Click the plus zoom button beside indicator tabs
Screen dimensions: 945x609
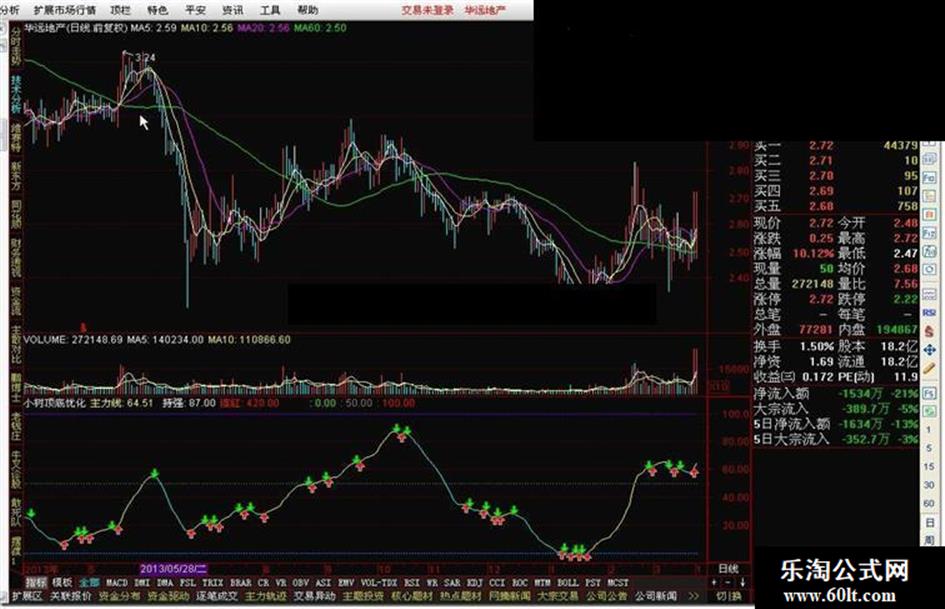coord(714,582)
